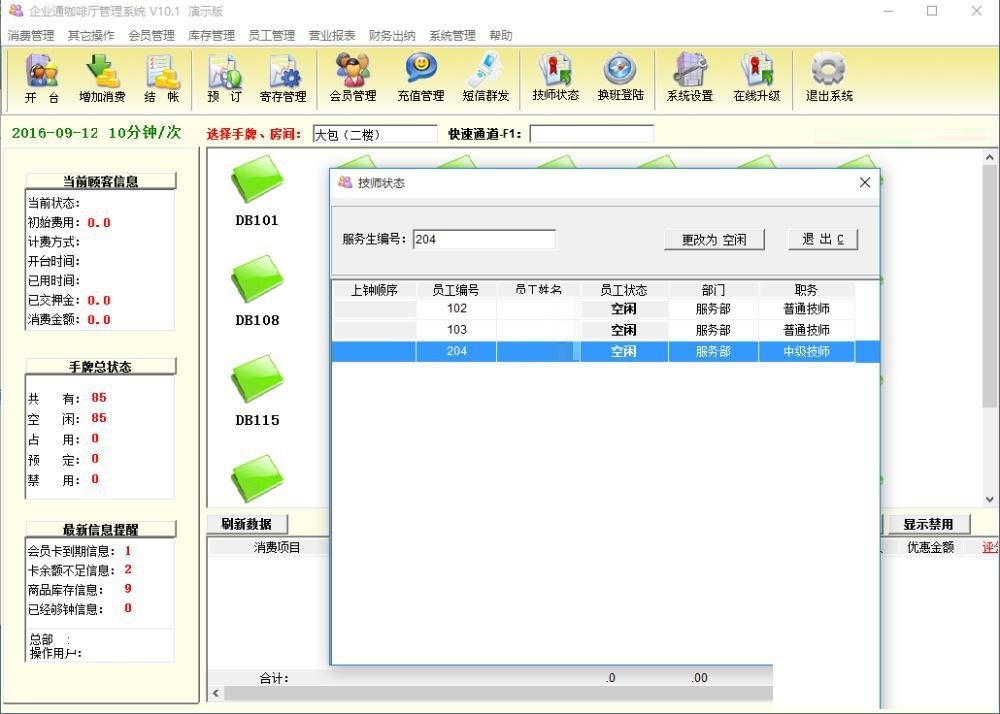Open the 短信群发 SMS icon

coord(485,79)
